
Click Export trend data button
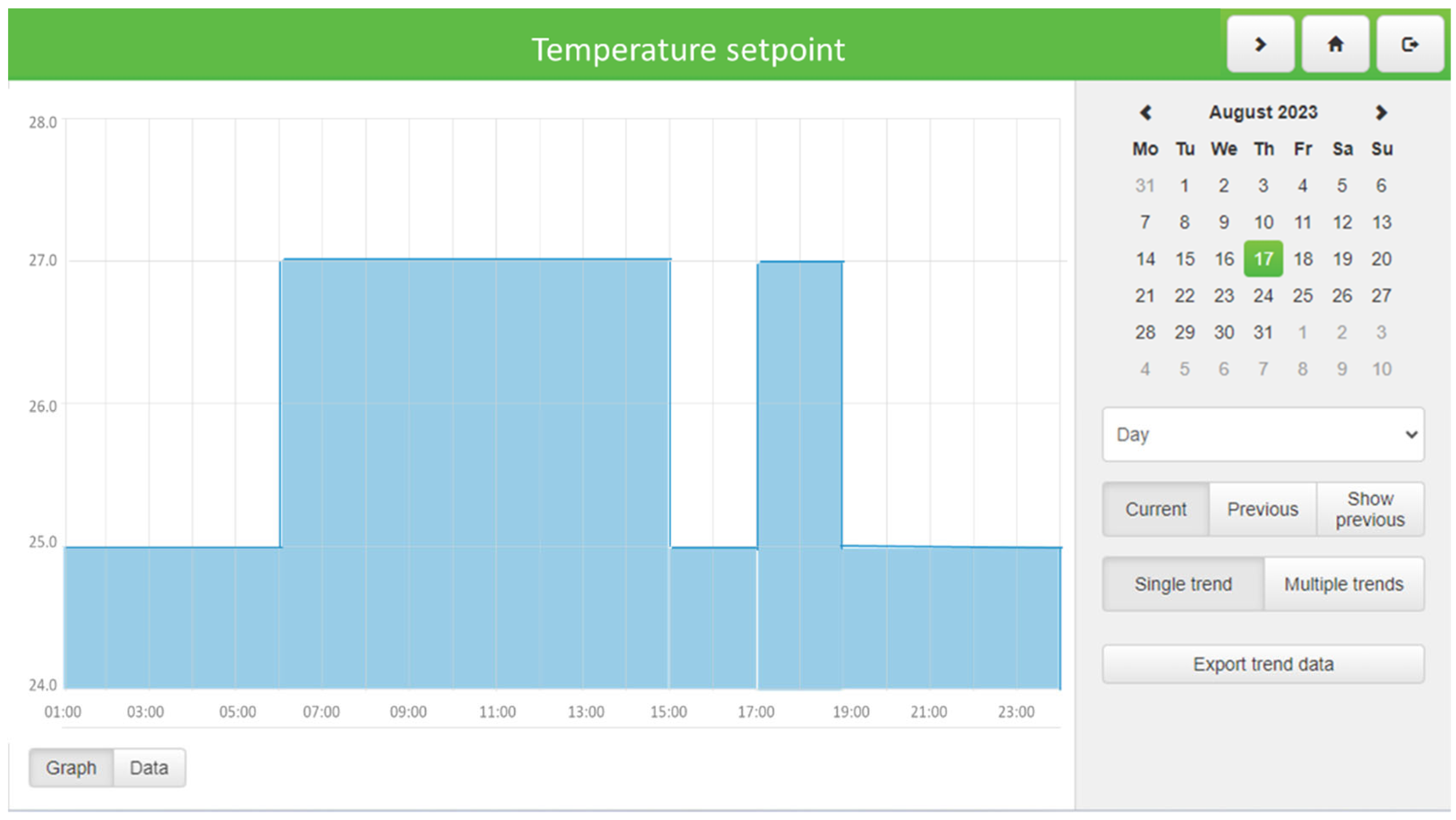pyautogui.click(x=1263, y=664)
